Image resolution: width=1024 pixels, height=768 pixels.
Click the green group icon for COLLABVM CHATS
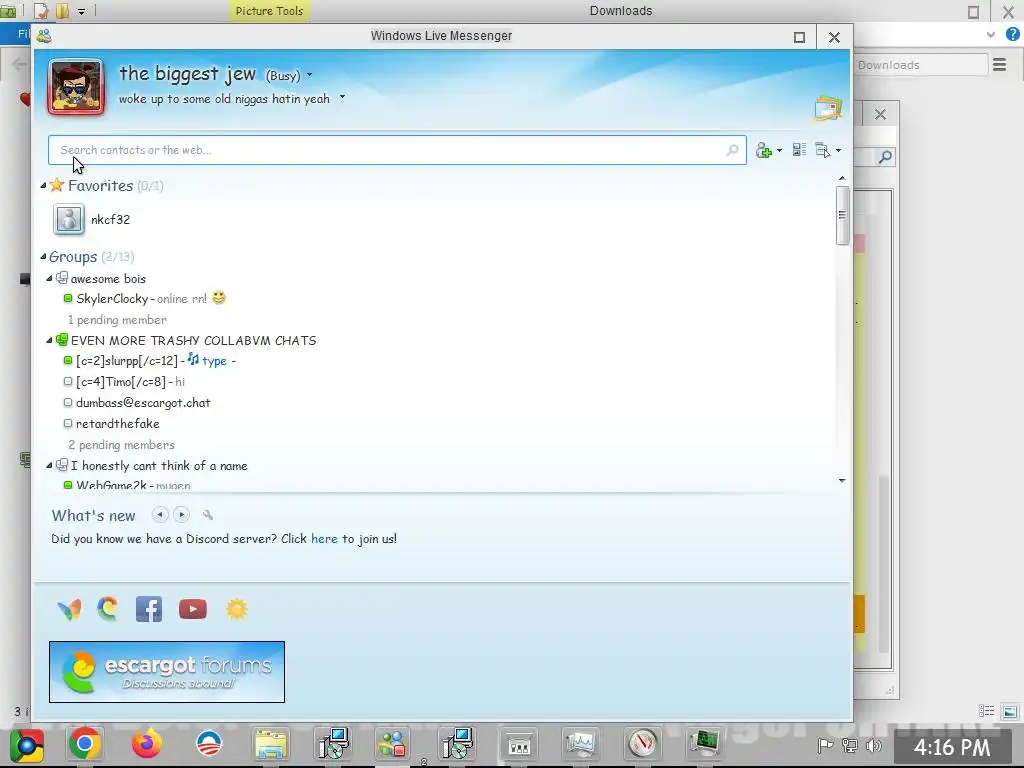61,340
